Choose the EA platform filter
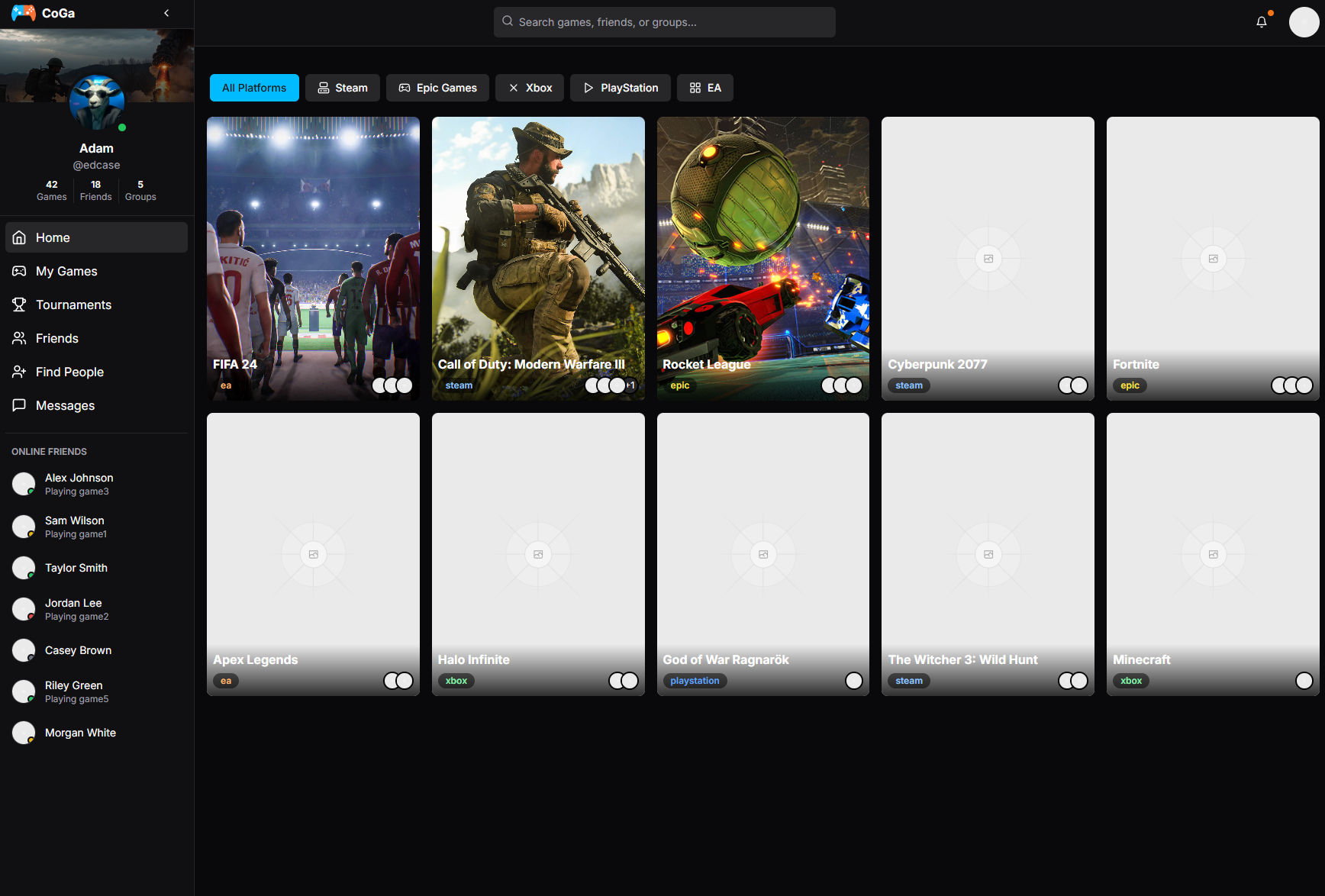1325x896 pixels. click(x=705, y=88)
